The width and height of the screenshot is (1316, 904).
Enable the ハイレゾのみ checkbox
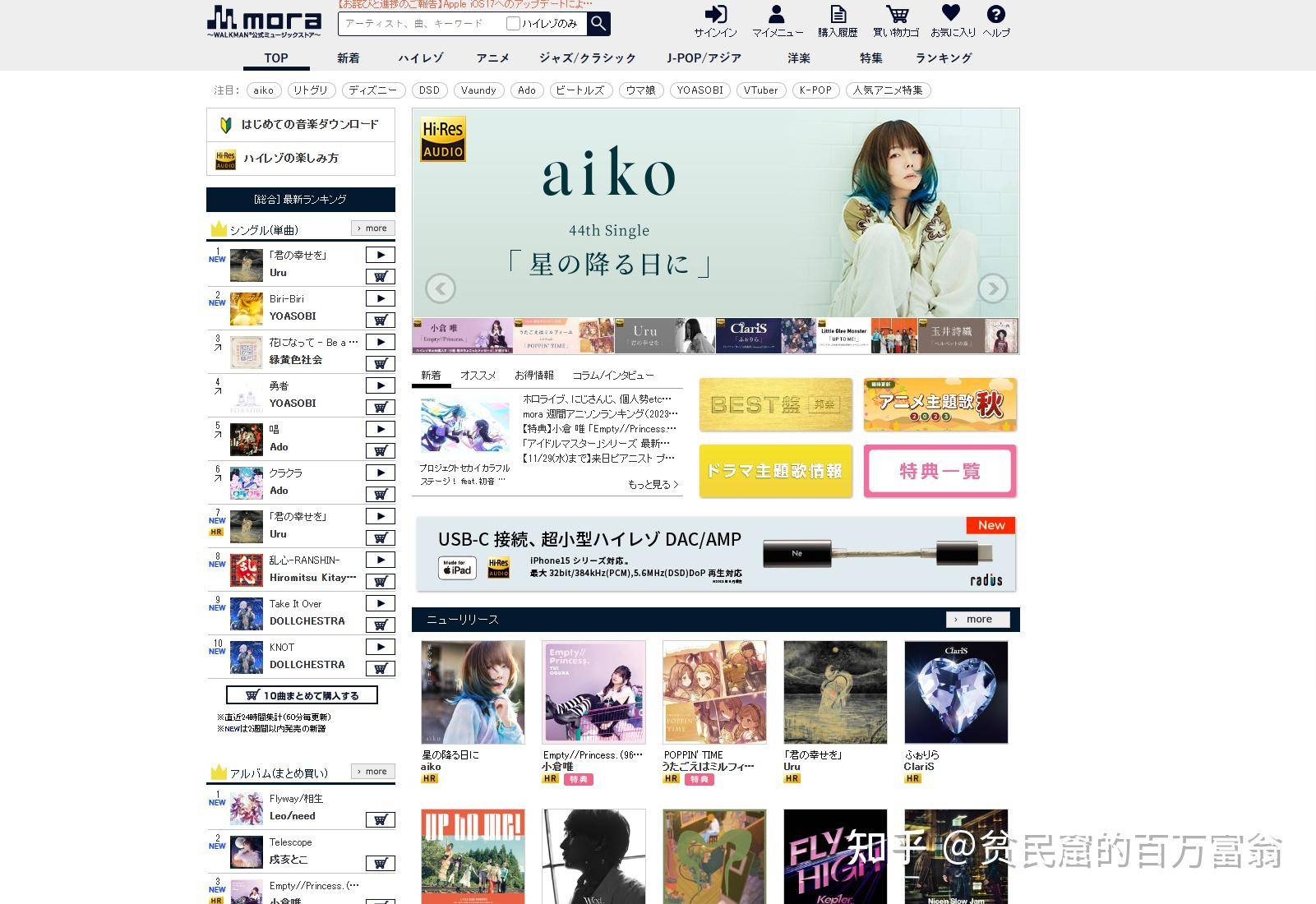(x=513, y=23)
